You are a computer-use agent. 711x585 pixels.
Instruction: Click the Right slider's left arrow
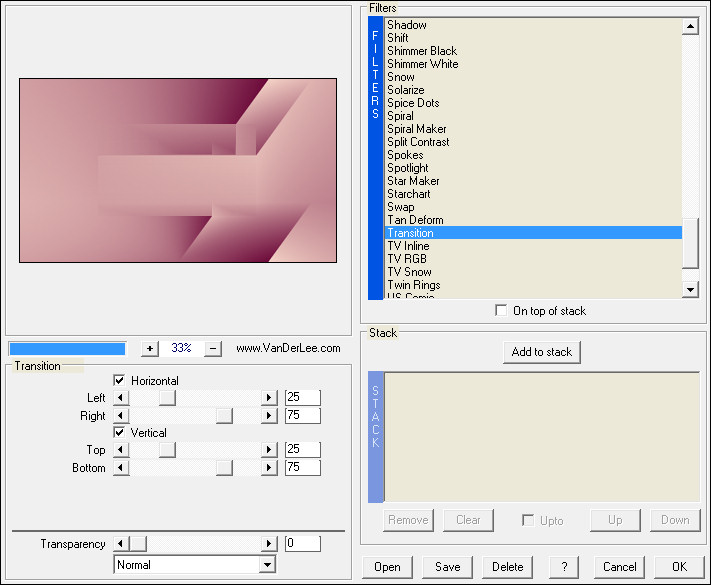[x=121, y=416]
